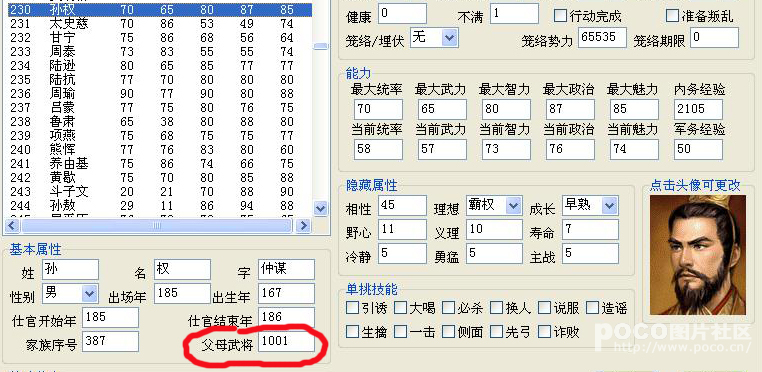Click the general portrait to change it
Screen dimensions: 762x372
click(697, 255)
